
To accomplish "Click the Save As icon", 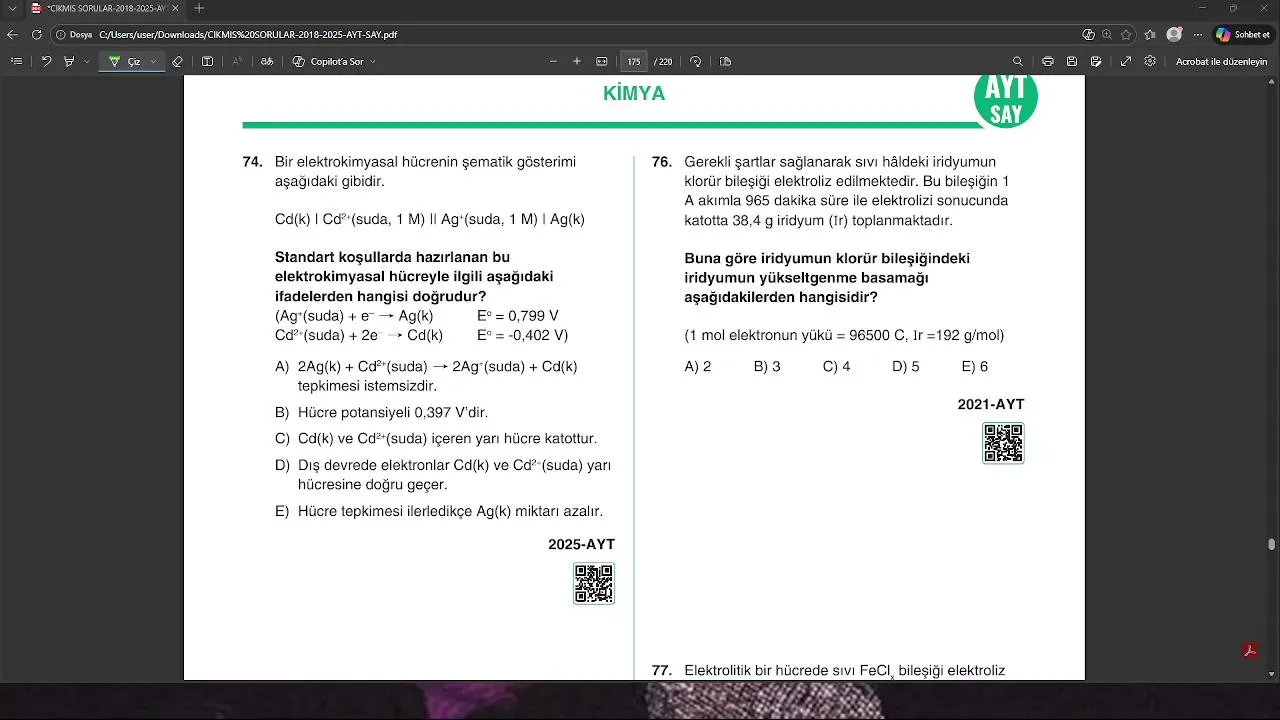I will (1097, 61).
